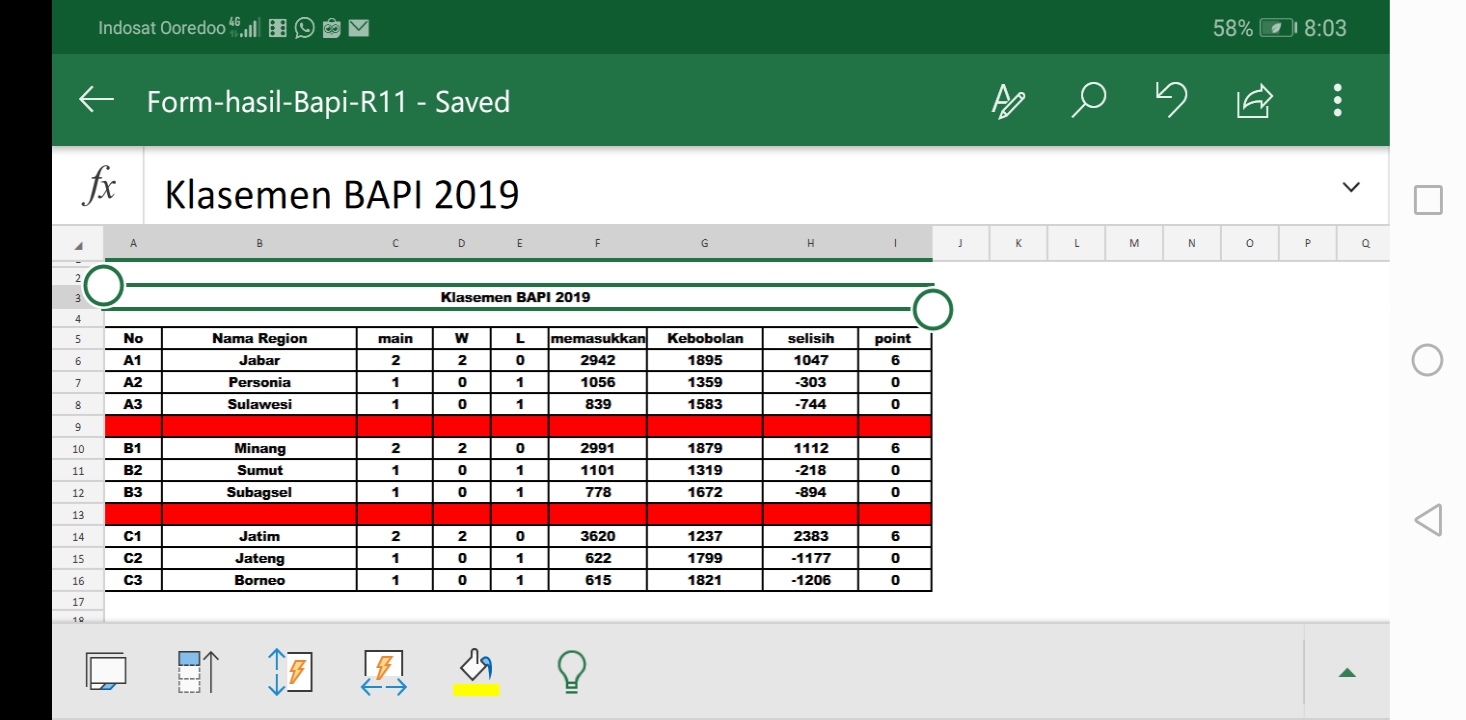Select the Personia cell
This screenshot has width=1466, height=720.
click(259, 382)
